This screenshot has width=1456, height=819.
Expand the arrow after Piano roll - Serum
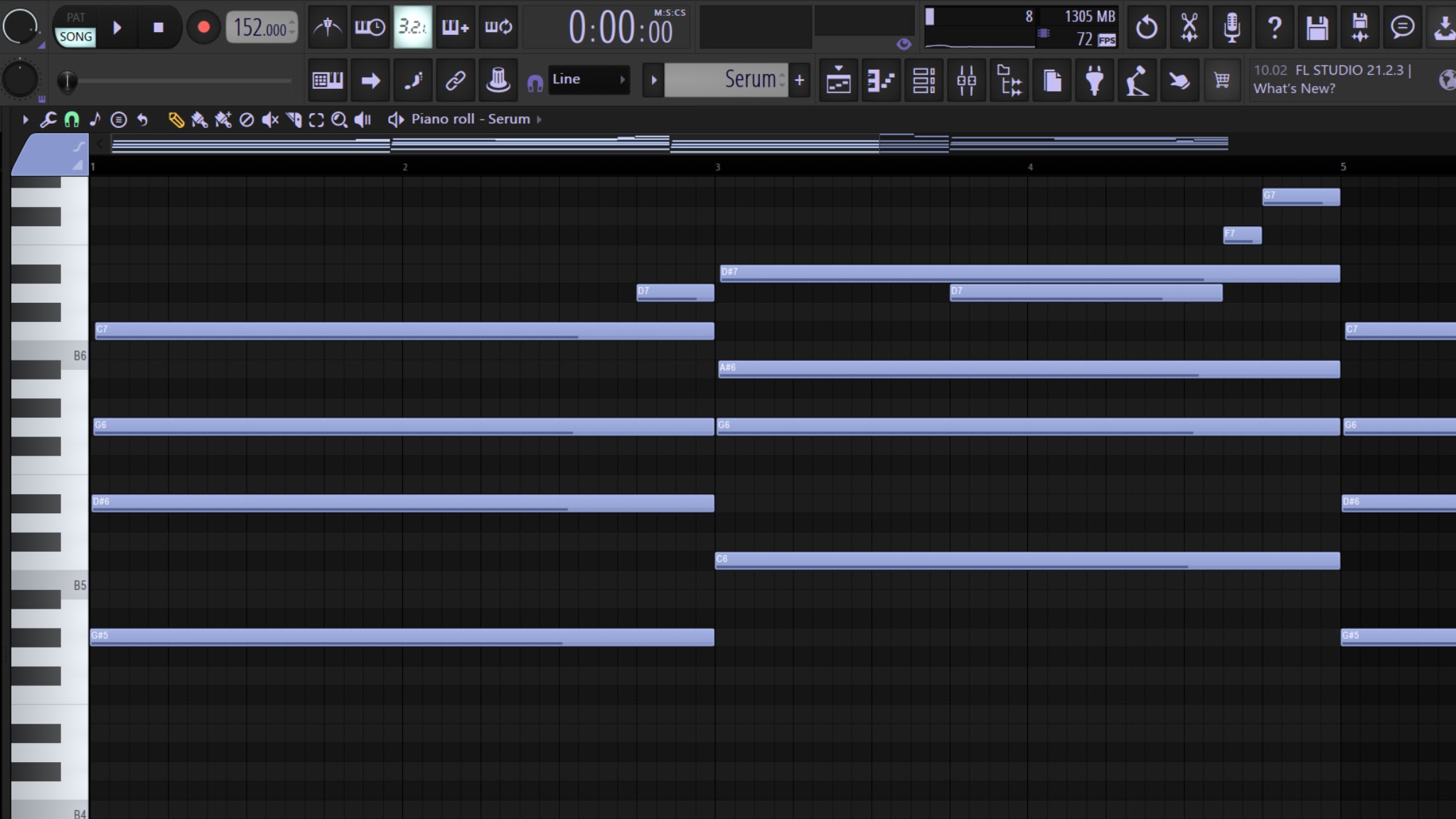[x=539, y=119]
